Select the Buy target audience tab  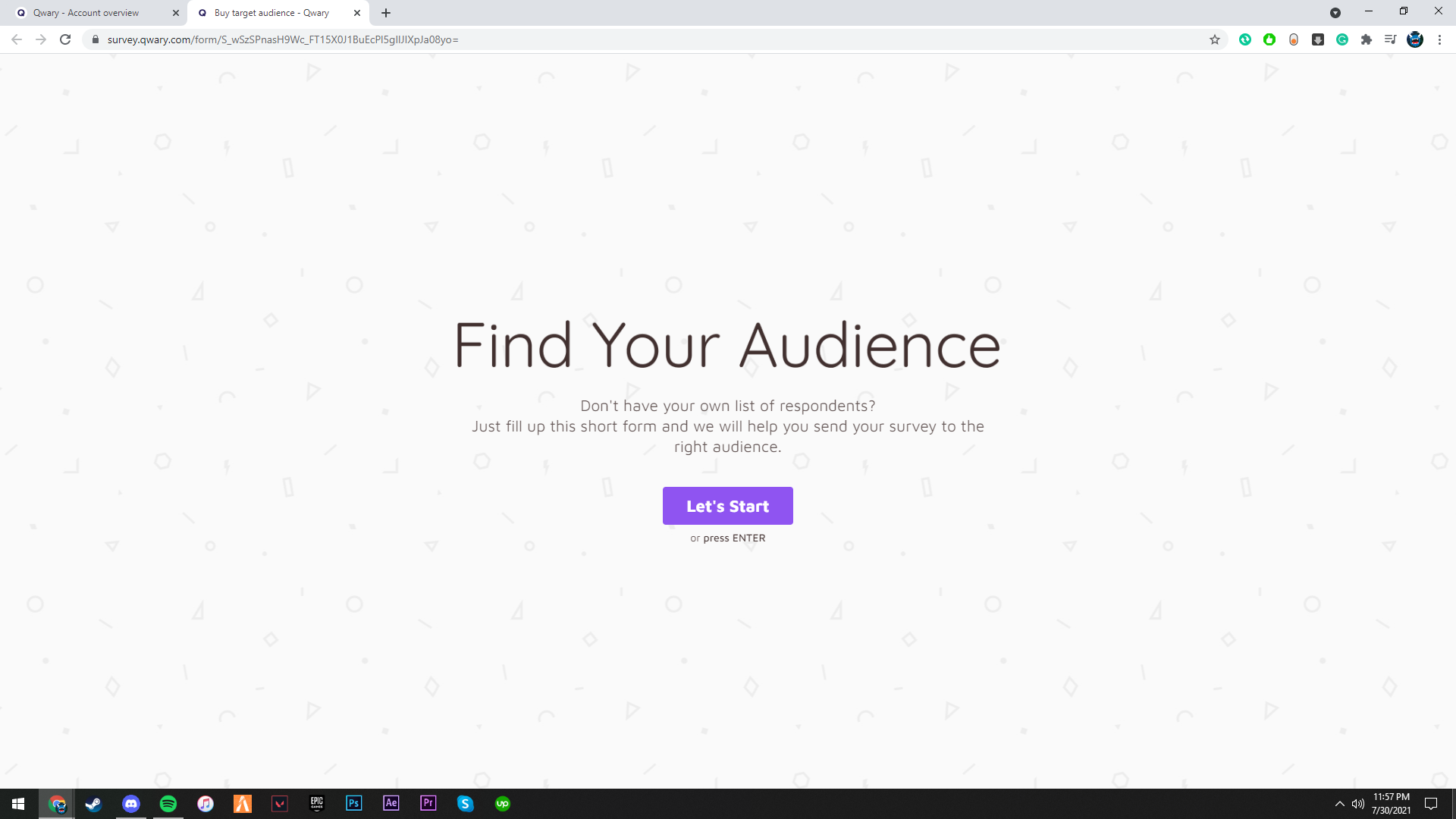coord(273,13)
